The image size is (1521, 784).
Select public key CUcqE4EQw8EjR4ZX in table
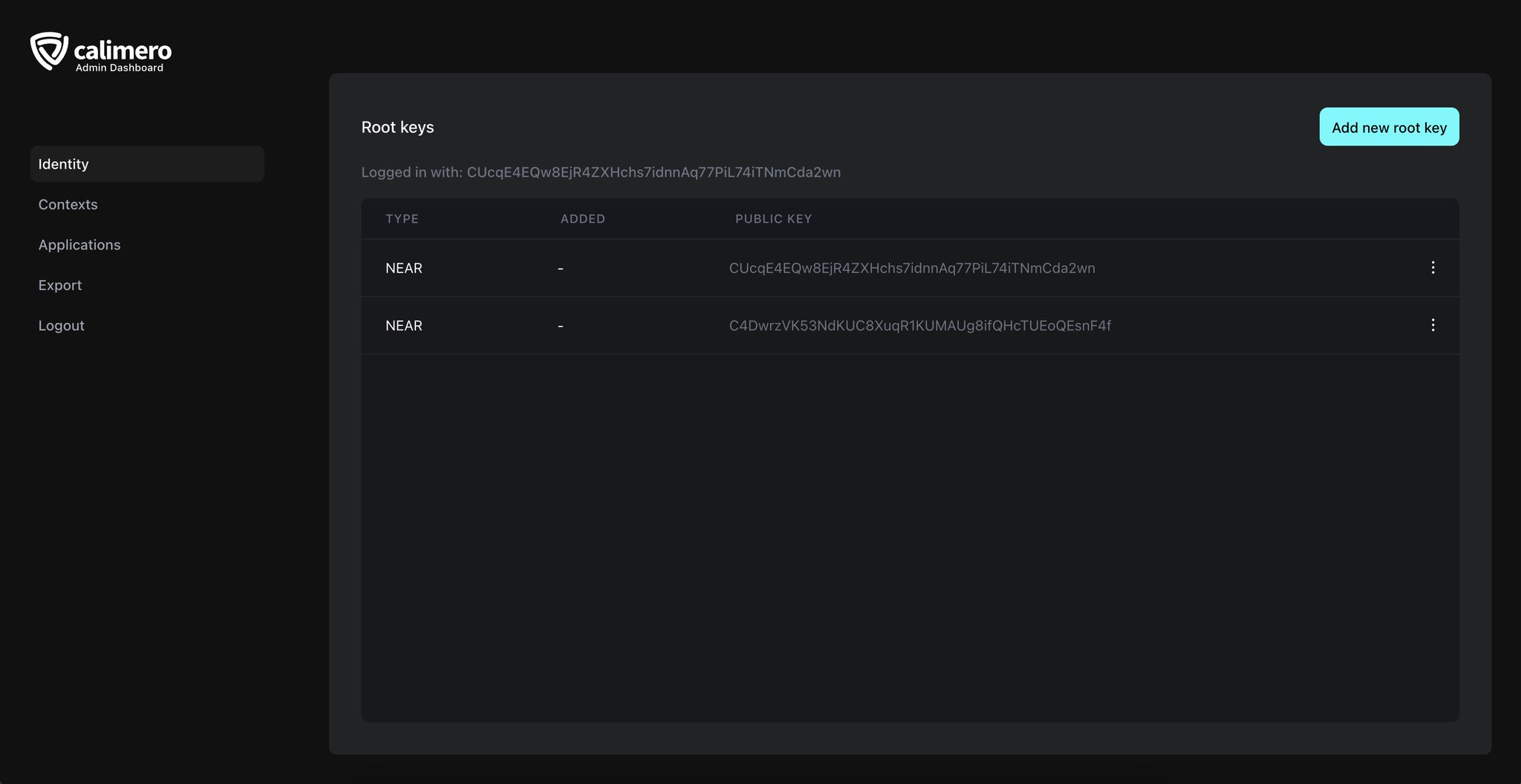[x=912, y=268]
